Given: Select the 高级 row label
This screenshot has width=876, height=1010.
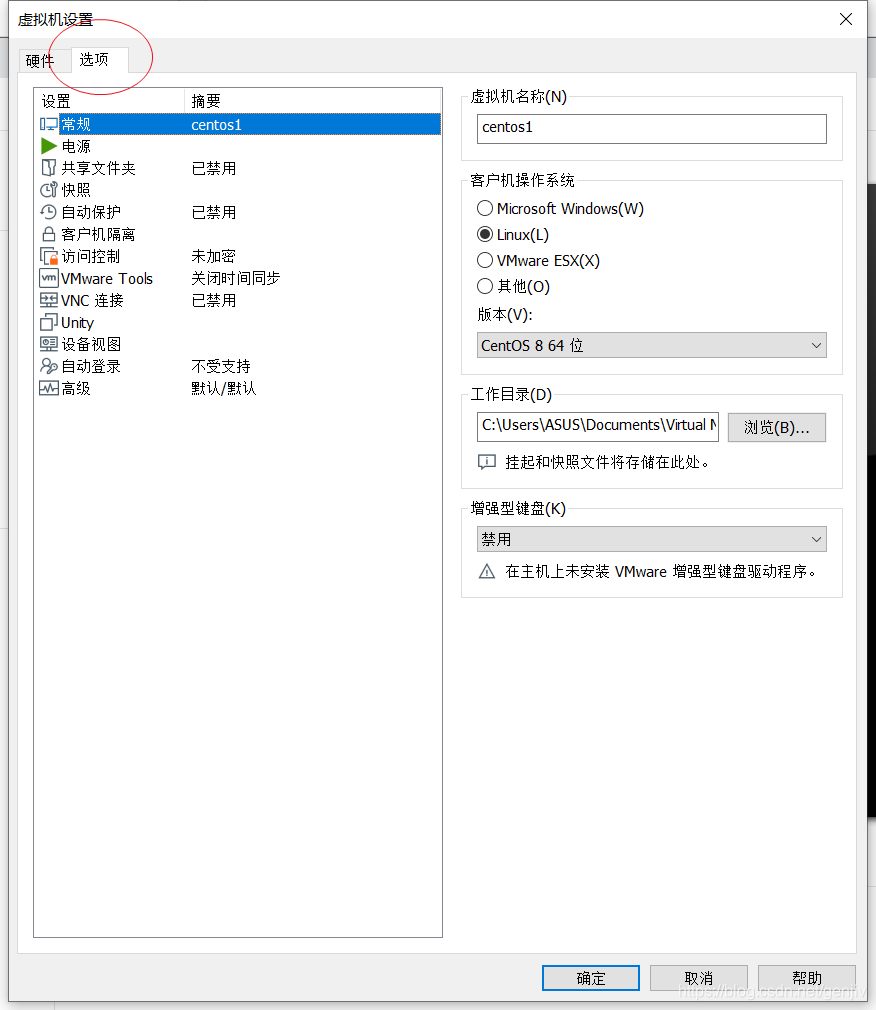Looking at the screenshot, I should (76, 388).
